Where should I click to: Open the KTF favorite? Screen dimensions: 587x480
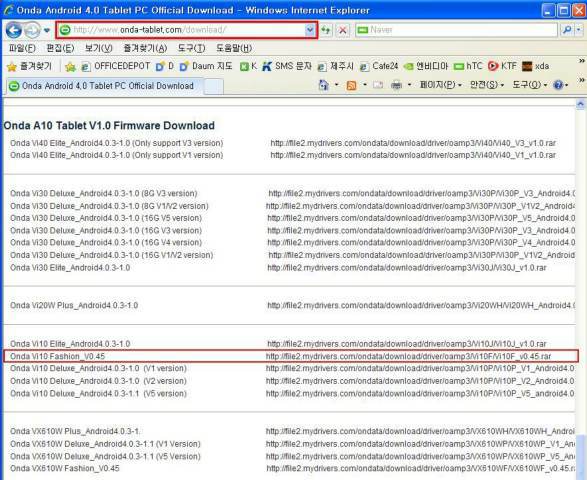[502, 66]
